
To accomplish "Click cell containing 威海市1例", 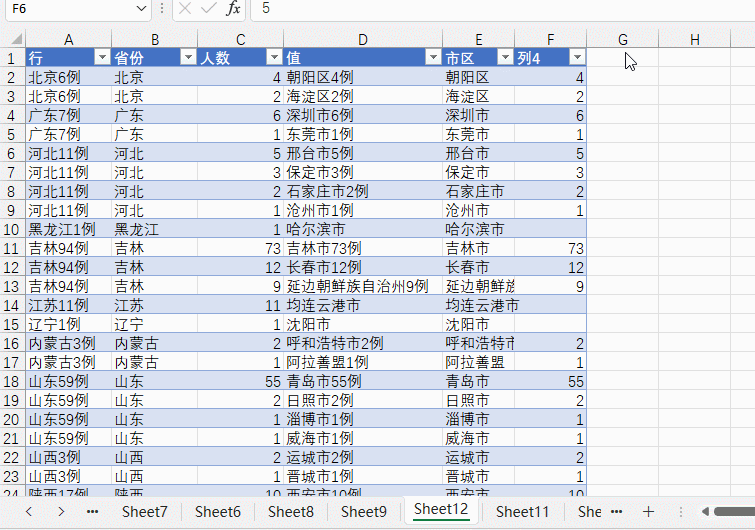I will pyautogui.click(x=363, y=438).
